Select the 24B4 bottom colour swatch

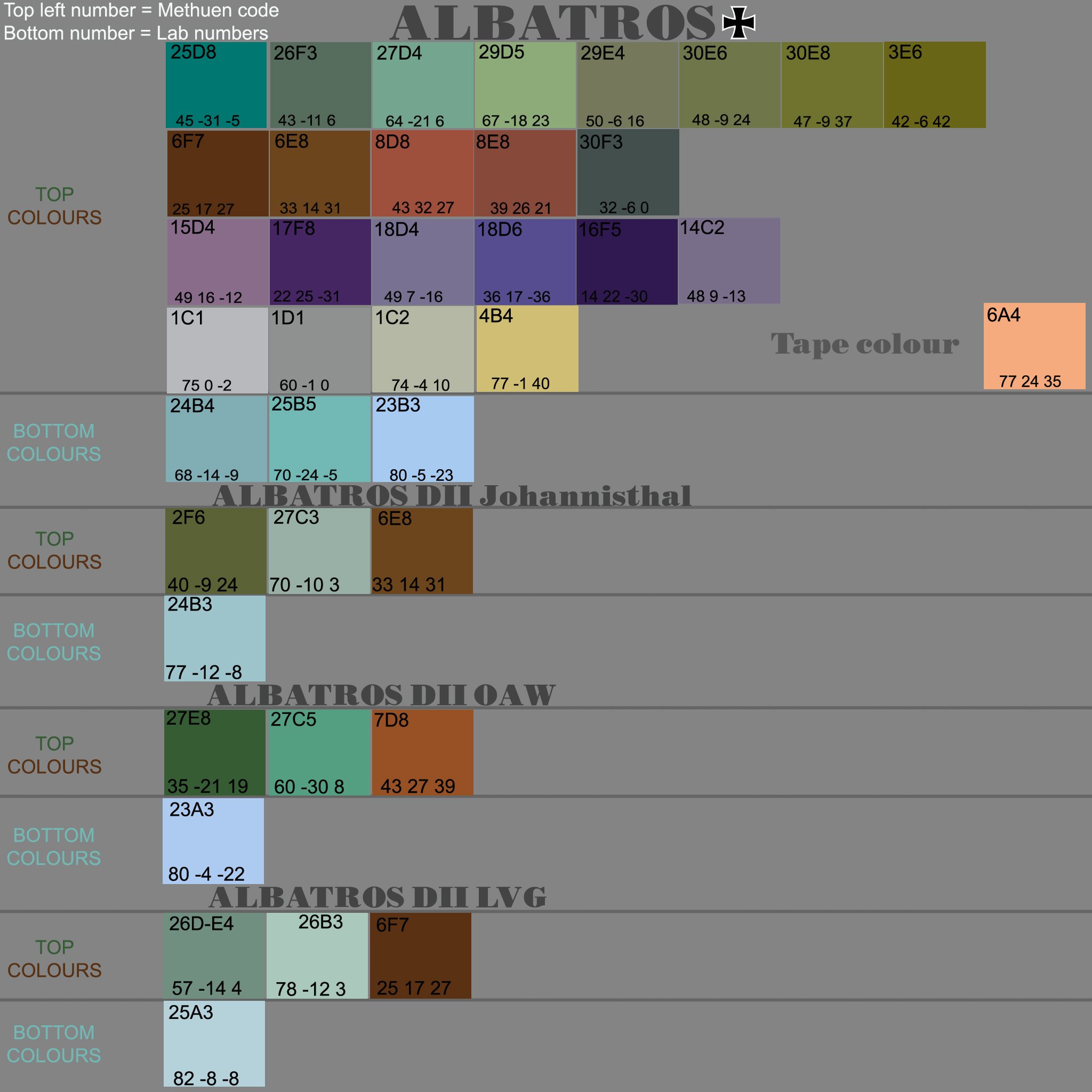pos(216,439)
